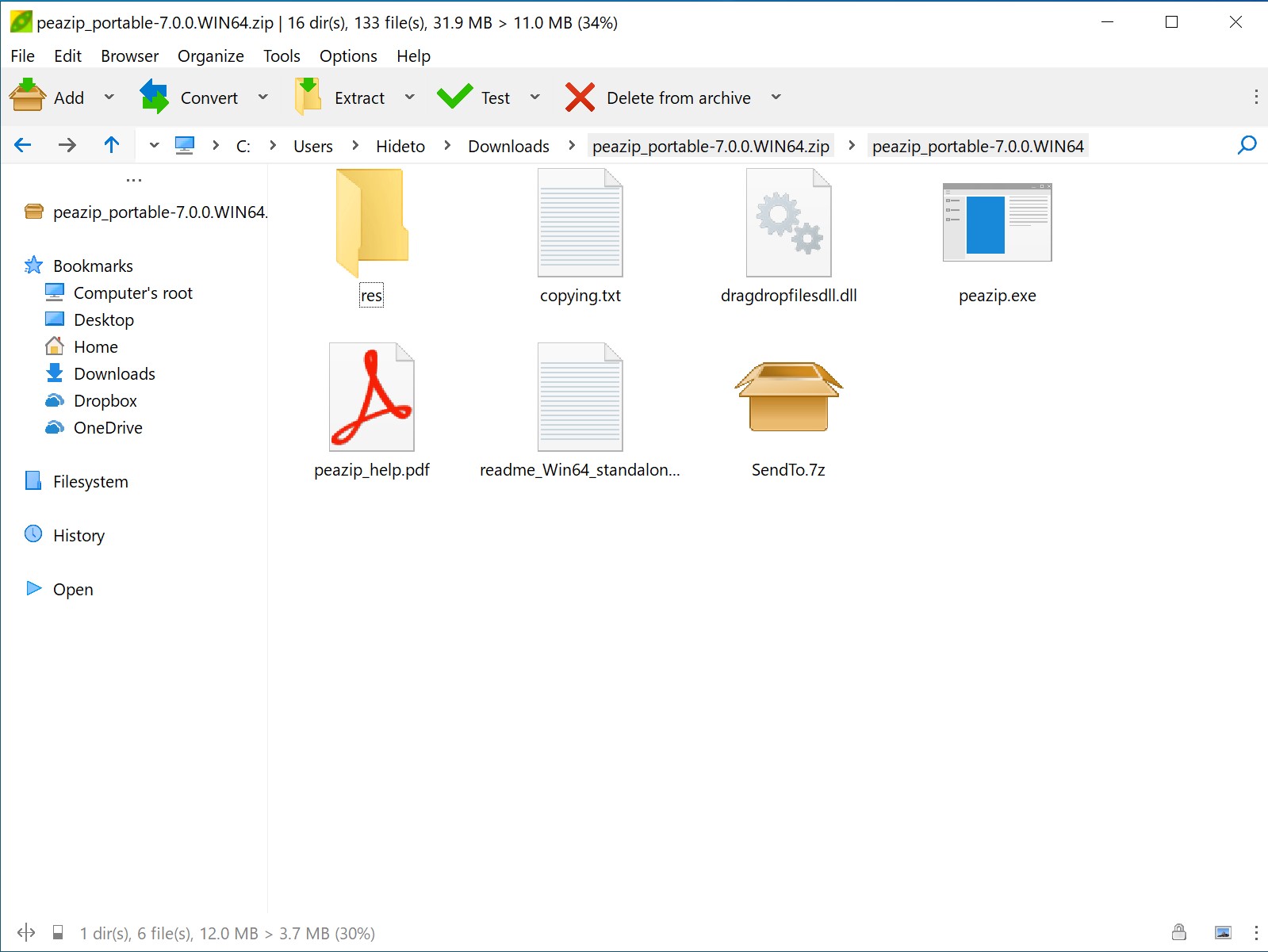Click the padlock password icon
The image size is (1268, 952).
point(1179,932)
